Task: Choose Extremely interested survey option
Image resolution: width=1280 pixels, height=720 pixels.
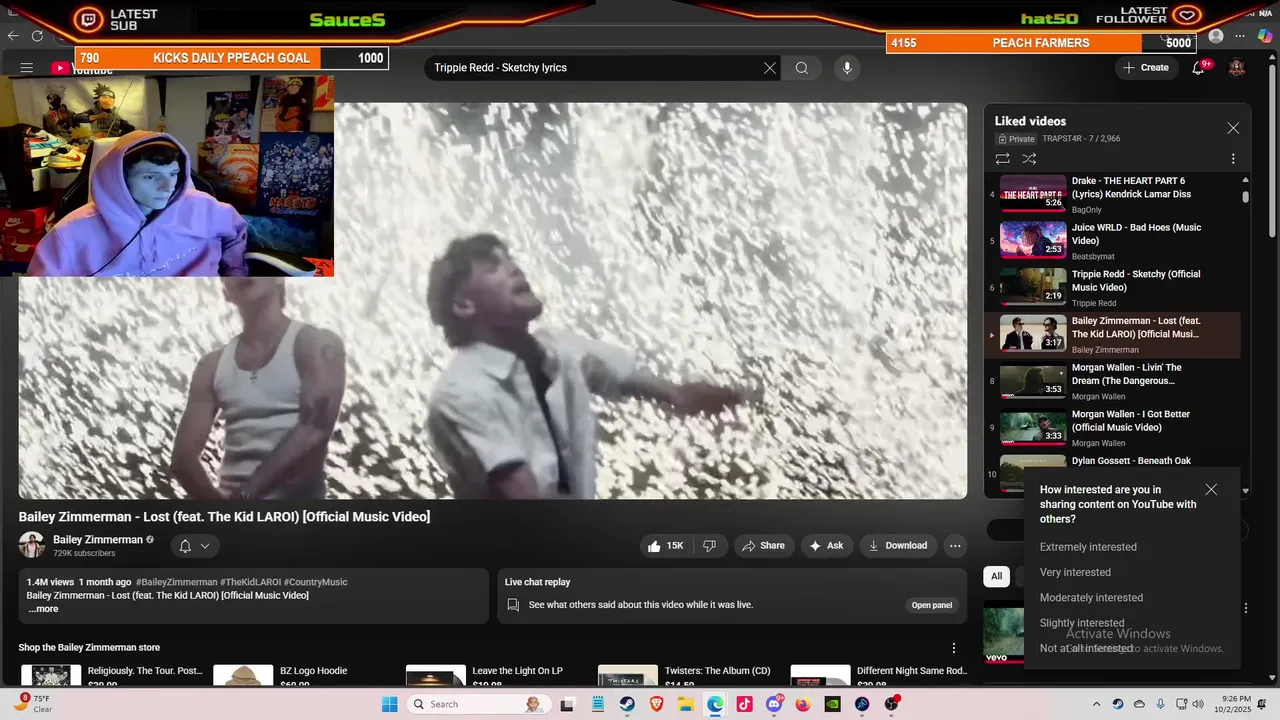Action: pos(1088,547)
